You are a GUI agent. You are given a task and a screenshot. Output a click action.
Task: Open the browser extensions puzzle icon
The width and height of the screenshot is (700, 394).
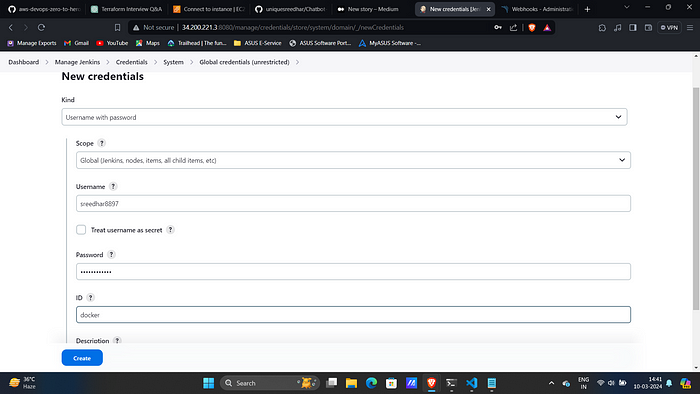[602, 27]
